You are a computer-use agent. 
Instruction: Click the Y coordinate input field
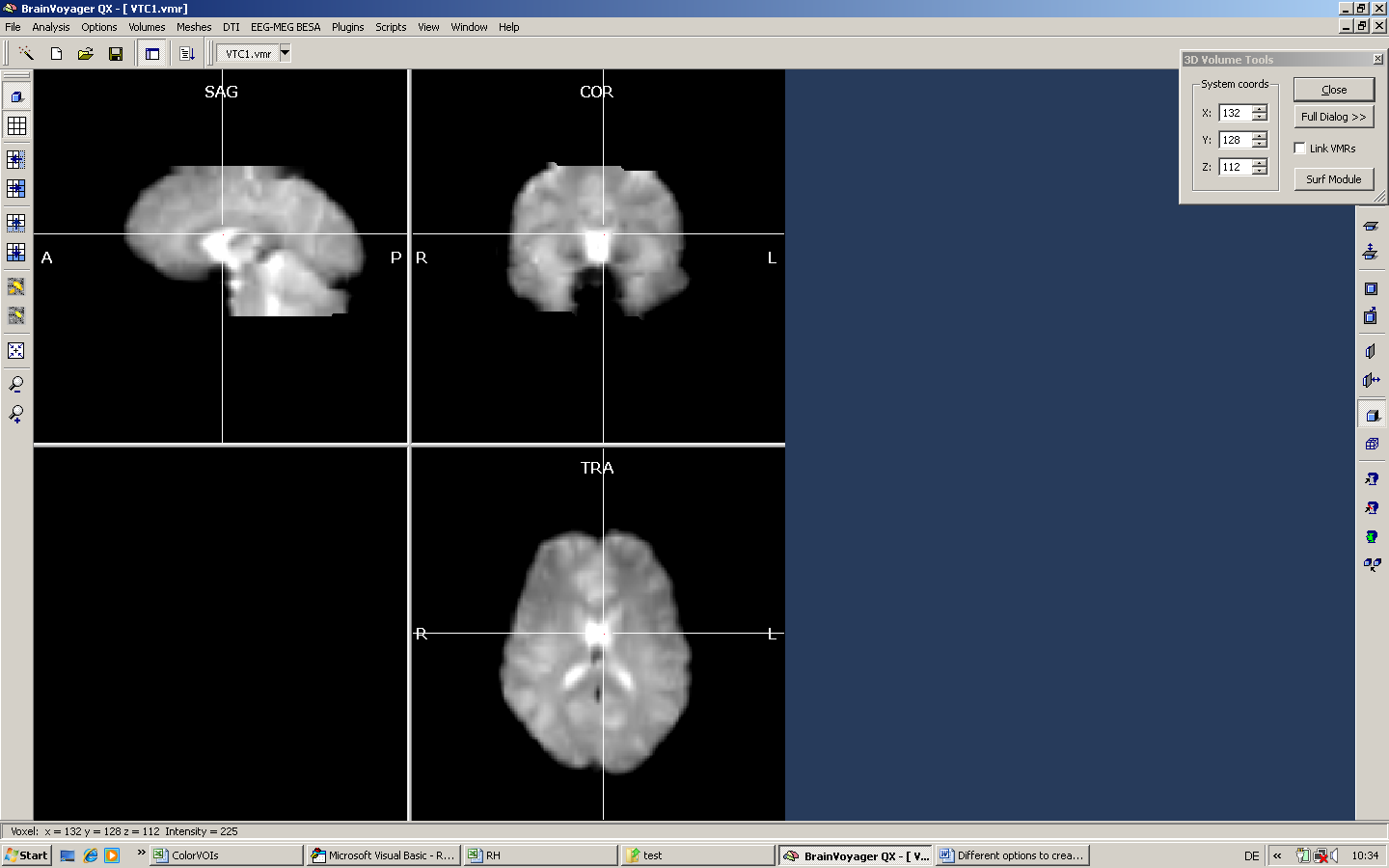click(1235, 140)
